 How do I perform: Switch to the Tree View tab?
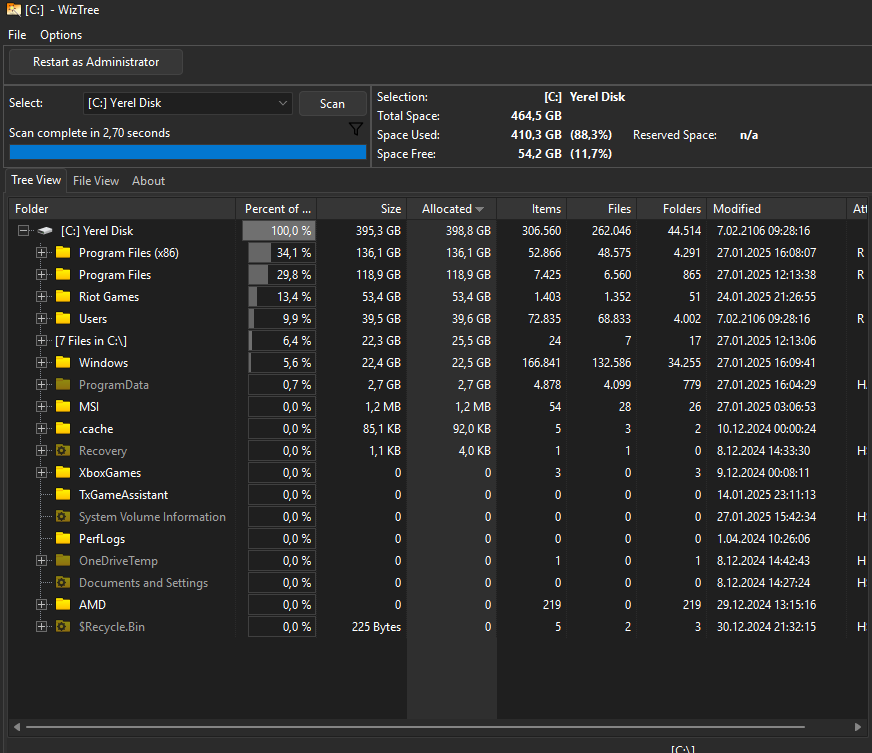36,180
